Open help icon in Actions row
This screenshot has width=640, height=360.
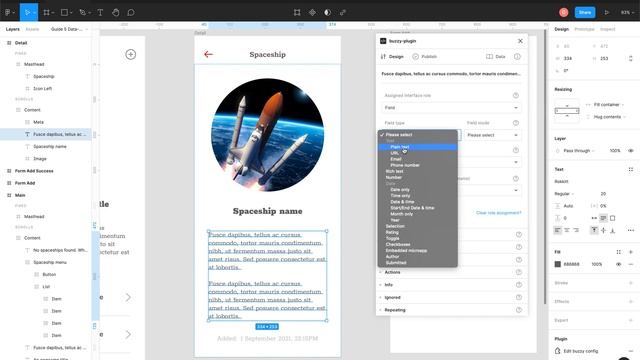(519, 272)
